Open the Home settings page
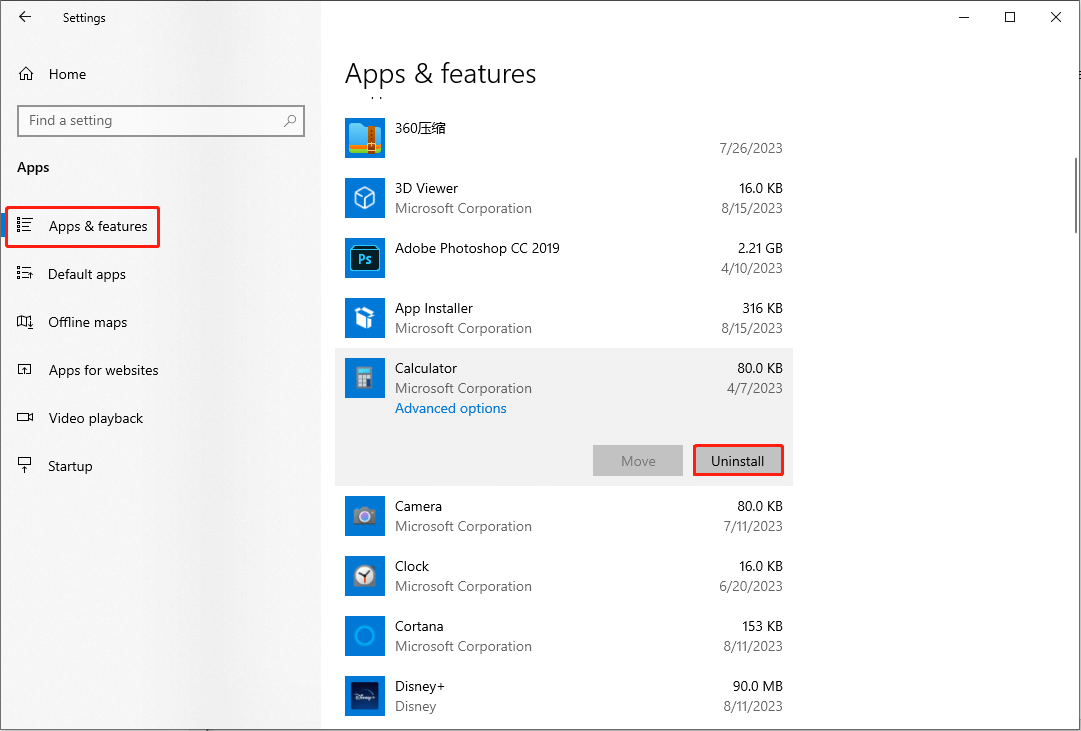 (67, 74)
